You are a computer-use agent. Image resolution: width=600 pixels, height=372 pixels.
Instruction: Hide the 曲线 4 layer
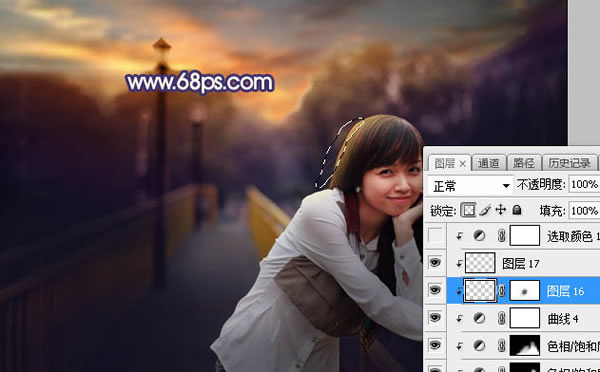pos(435,318)
